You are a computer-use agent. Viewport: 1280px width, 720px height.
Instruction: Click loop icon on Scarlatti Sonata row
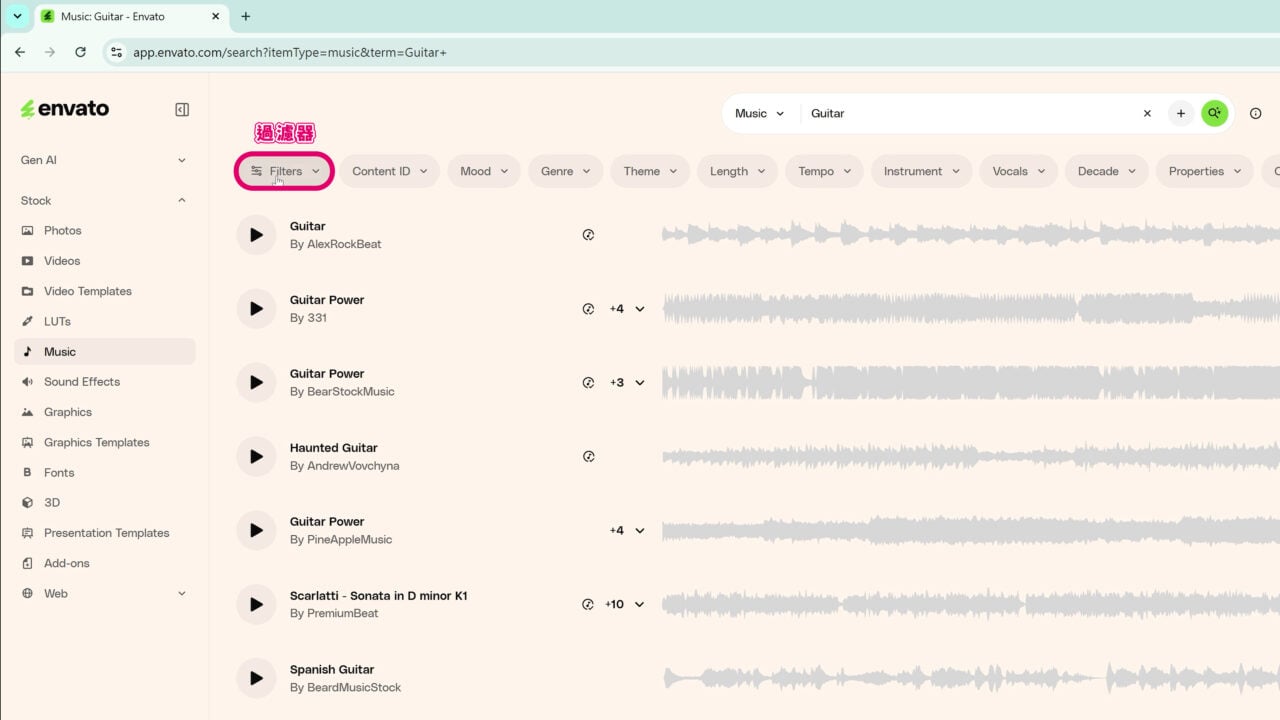pos(588,604)
